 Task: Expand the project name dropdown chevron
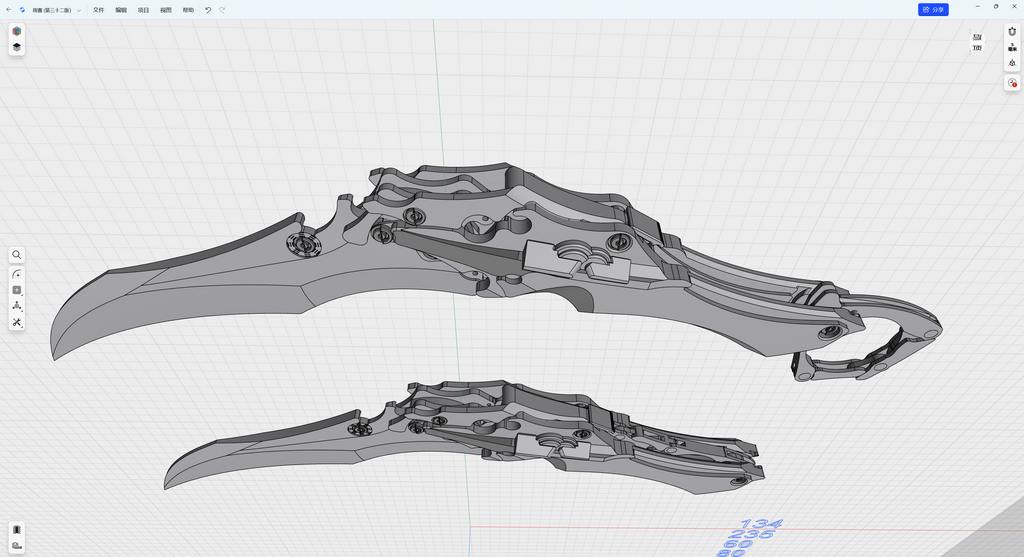[79, 10]
